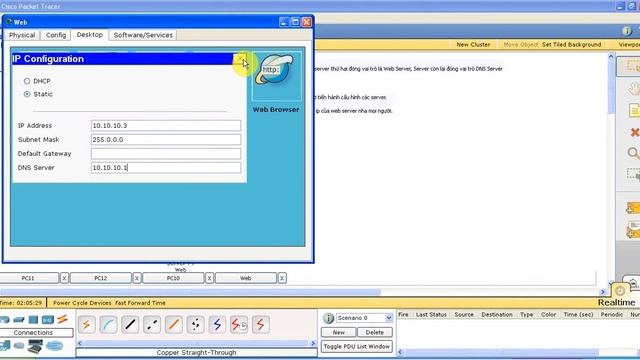Viewport: 640px width, 360px height.
Task: Click the Delete scenario button
Action: click(375, 333)
